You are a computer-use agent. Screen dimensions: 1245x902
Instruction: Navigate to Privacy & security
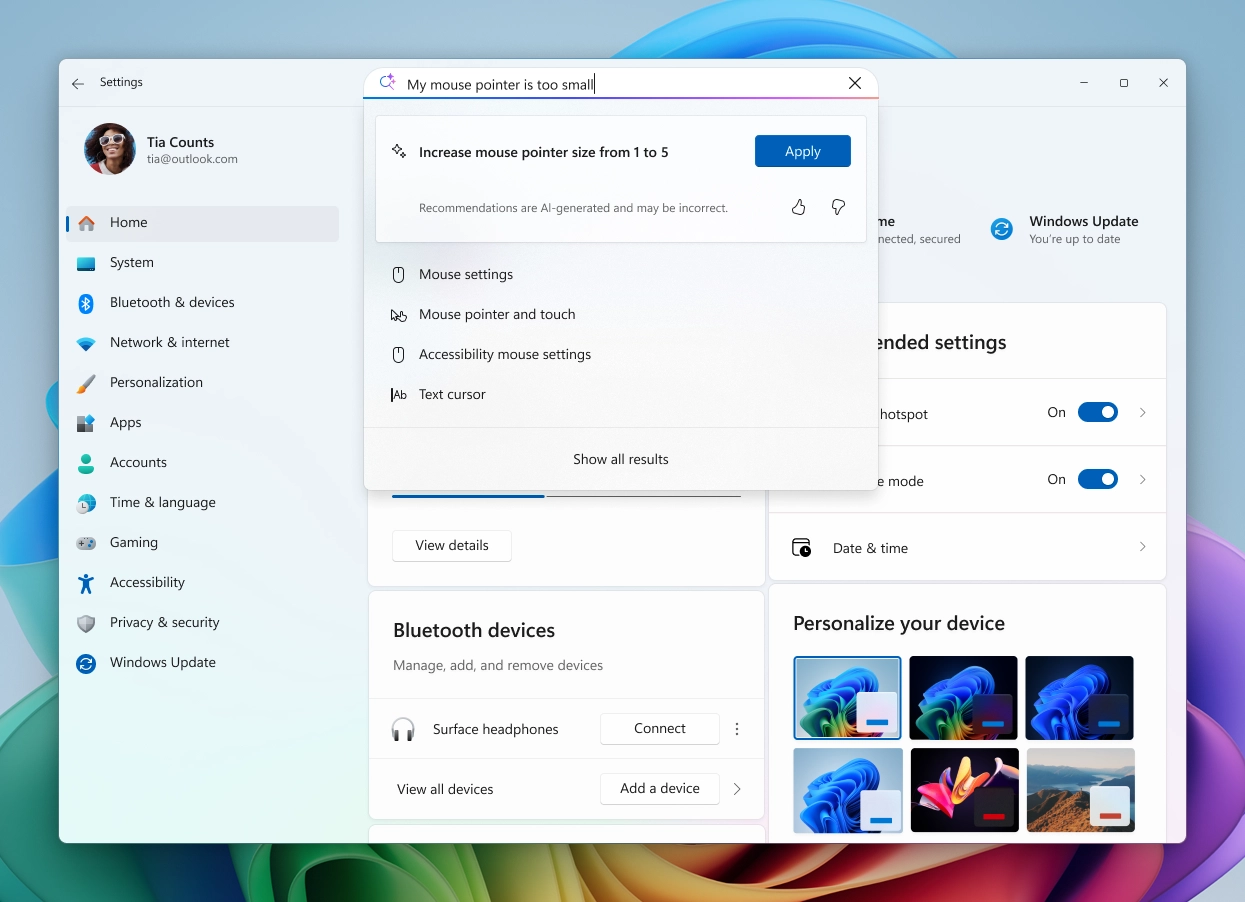(x=202, y=623)
